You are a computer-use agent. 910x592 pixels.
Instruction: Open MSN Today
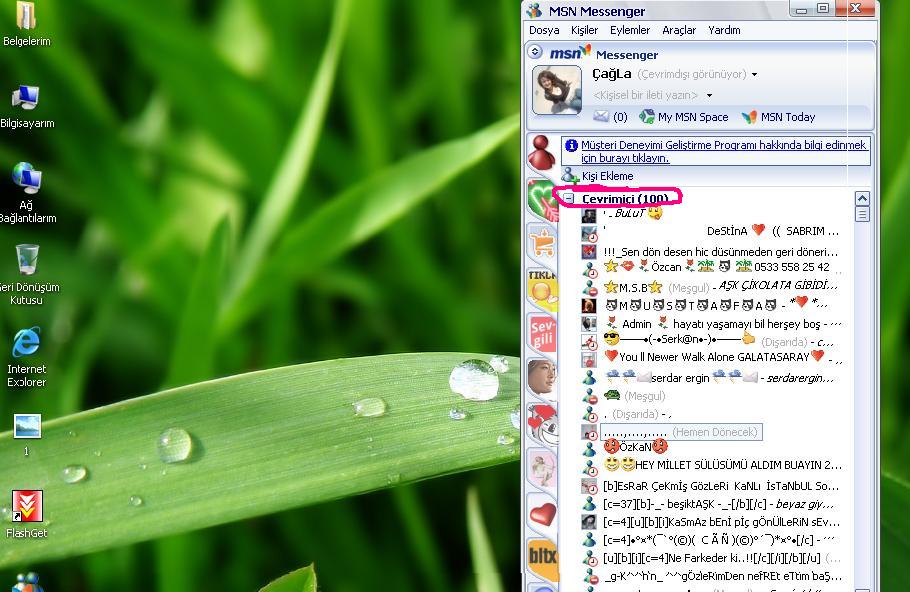coord(778,117)
